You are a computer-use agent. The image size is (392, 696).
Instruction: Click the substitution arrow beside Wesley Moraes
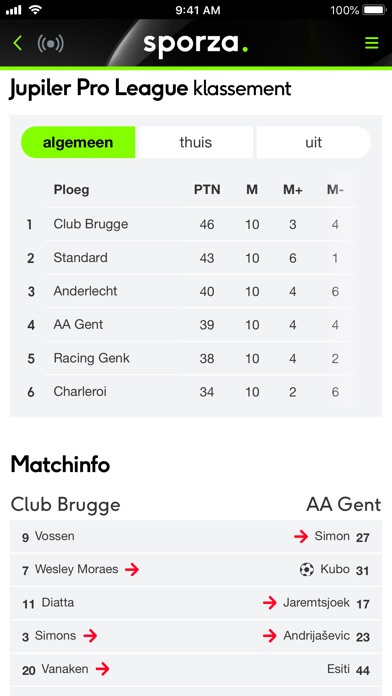(x=132, y=569)
